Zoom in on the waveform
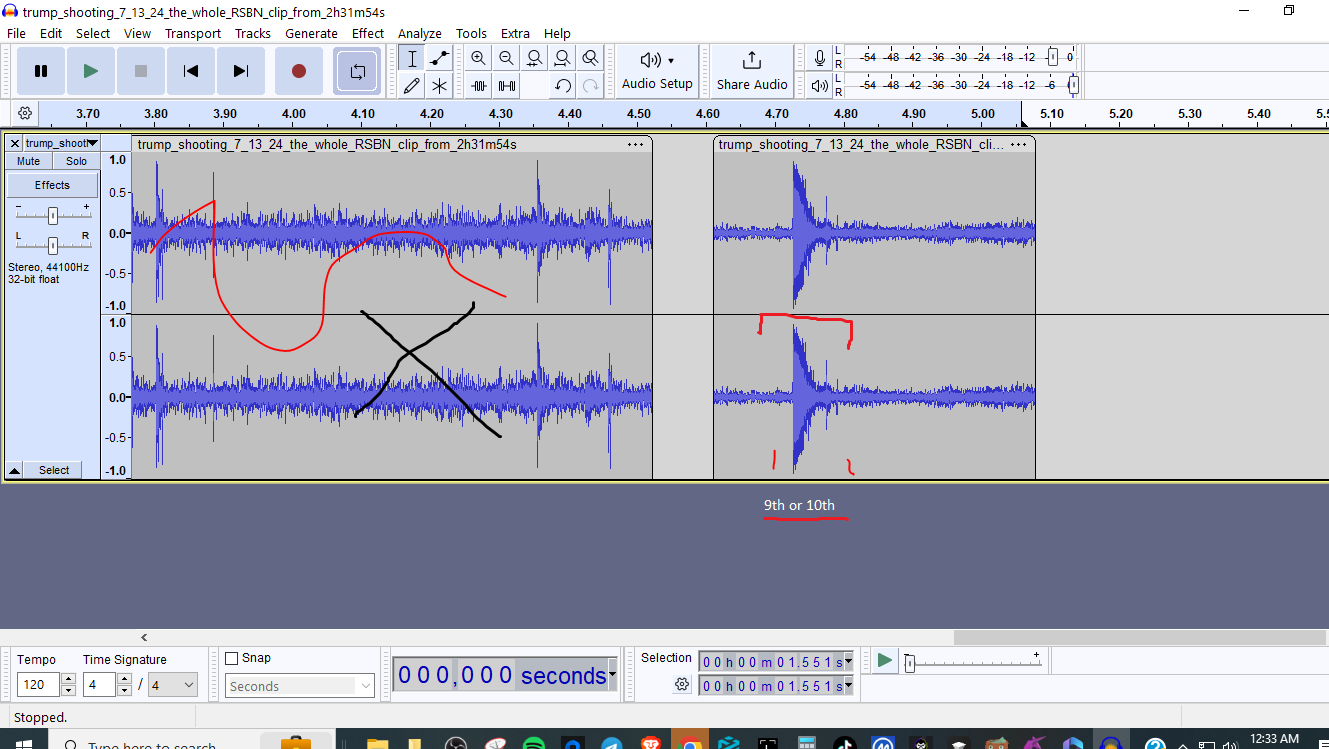 click(x=479, y=58)
